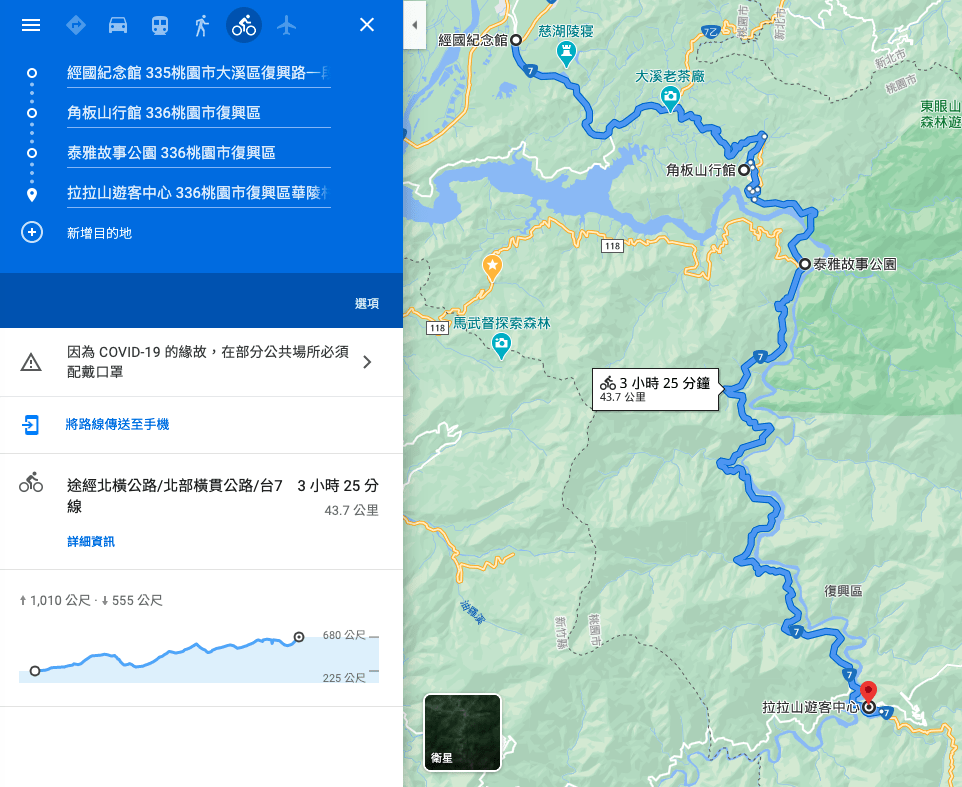Send route to phone via 將路線傳送至手機
Image resolution: width=962 pixels, height=787 pixels.
tap(117, 425)
